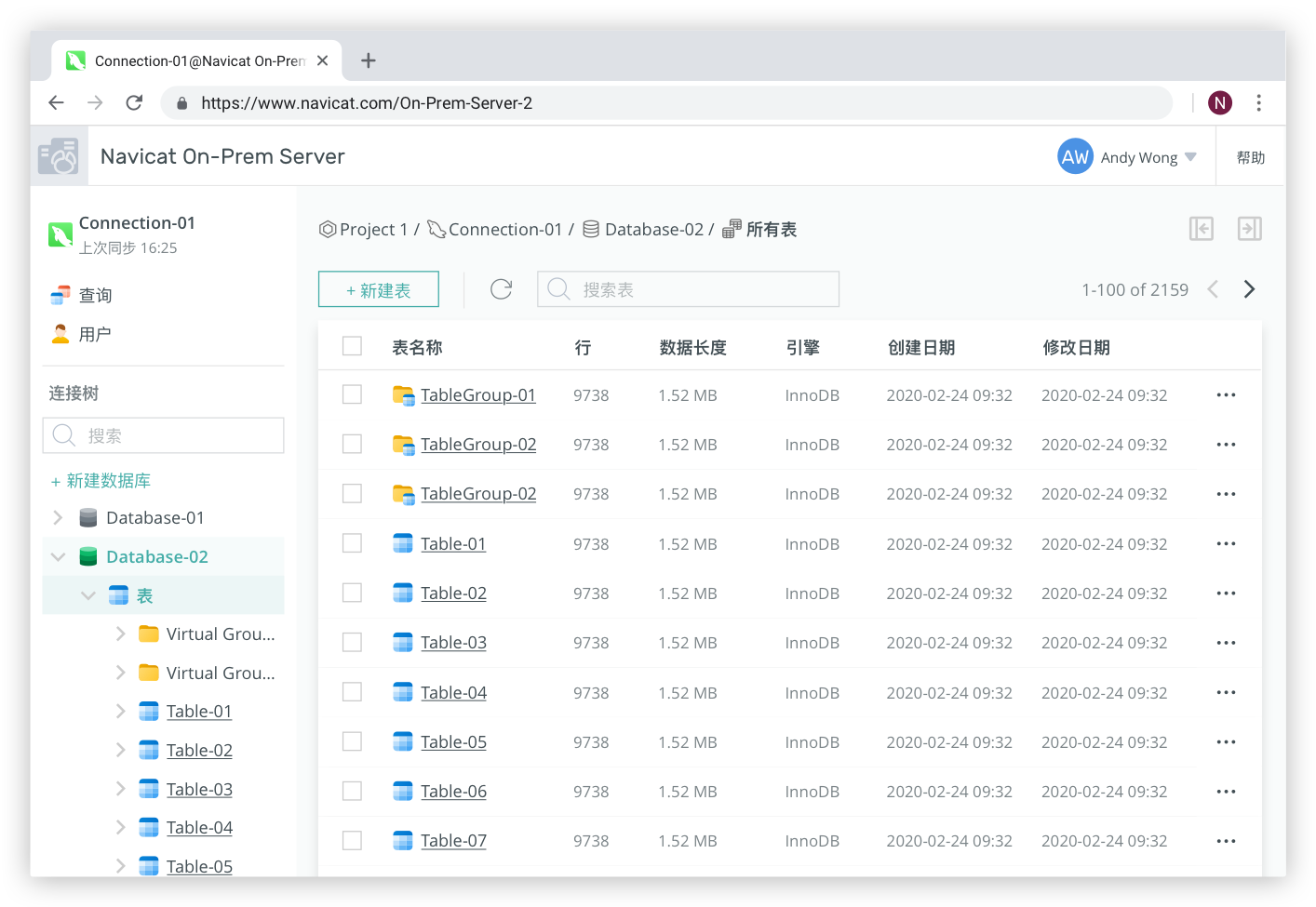Go to Database-02 breadcrumb

(x=643, y=229)
